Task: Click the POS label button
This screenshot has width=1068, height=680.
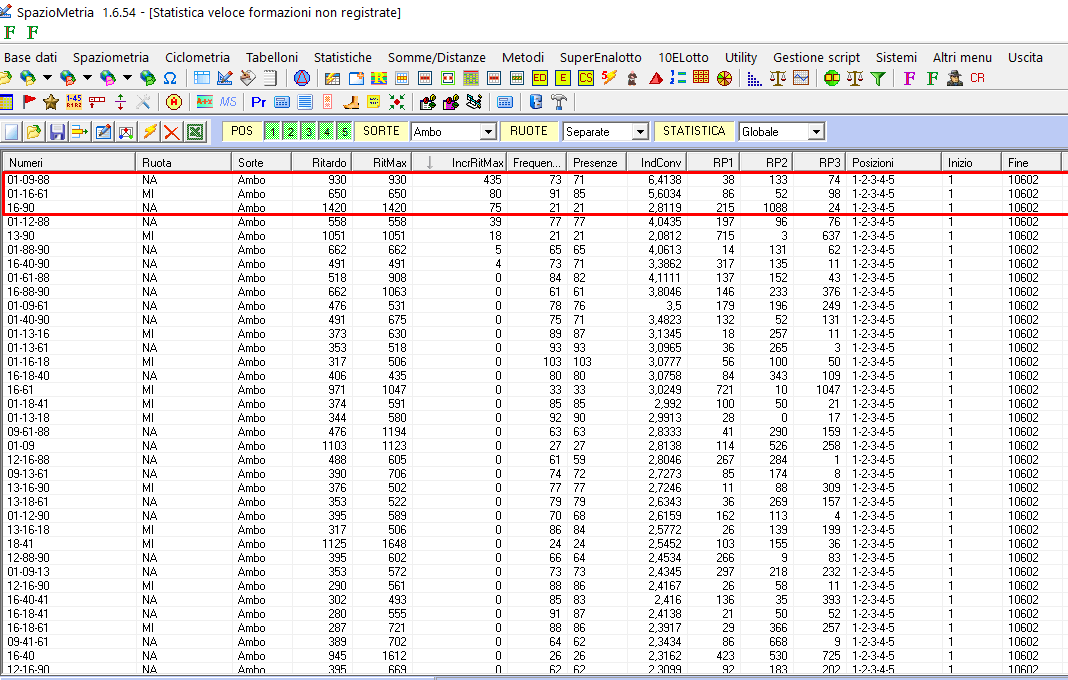Action: (x=242, y=132)
